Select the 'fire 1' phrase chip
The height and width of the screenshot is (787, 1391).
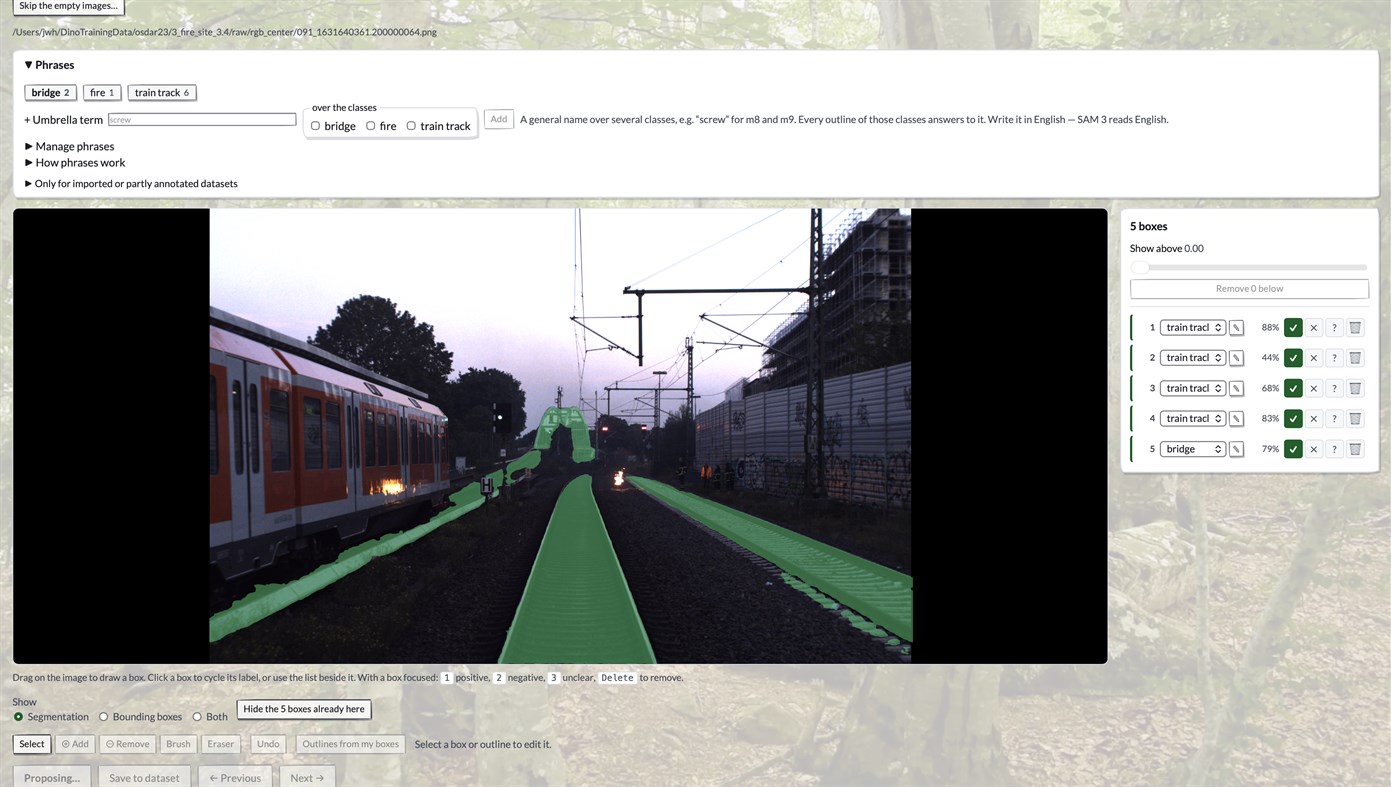coord(102,93)
